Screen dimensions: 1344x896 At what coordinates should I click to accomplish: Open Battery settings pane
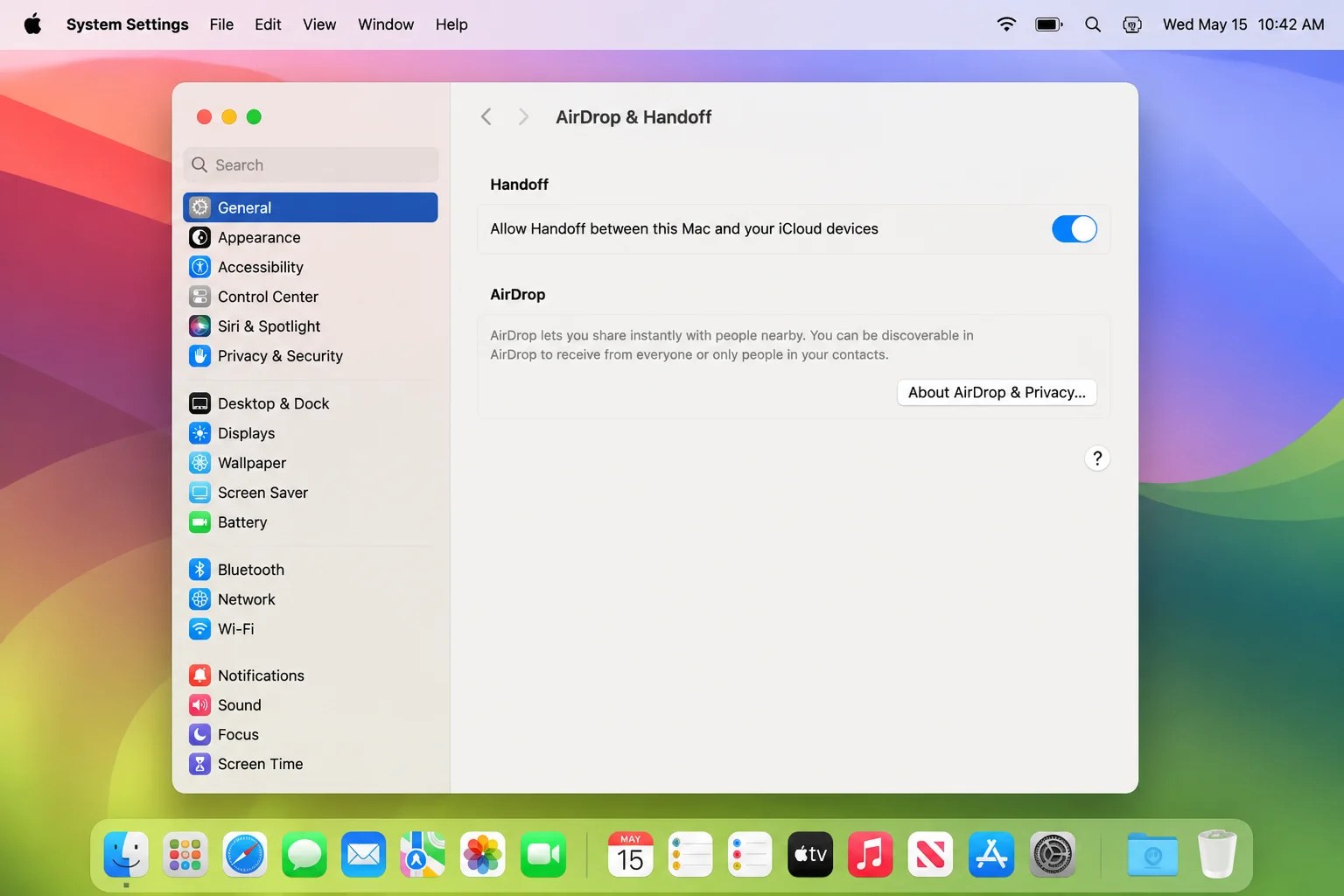pos(310,522)
